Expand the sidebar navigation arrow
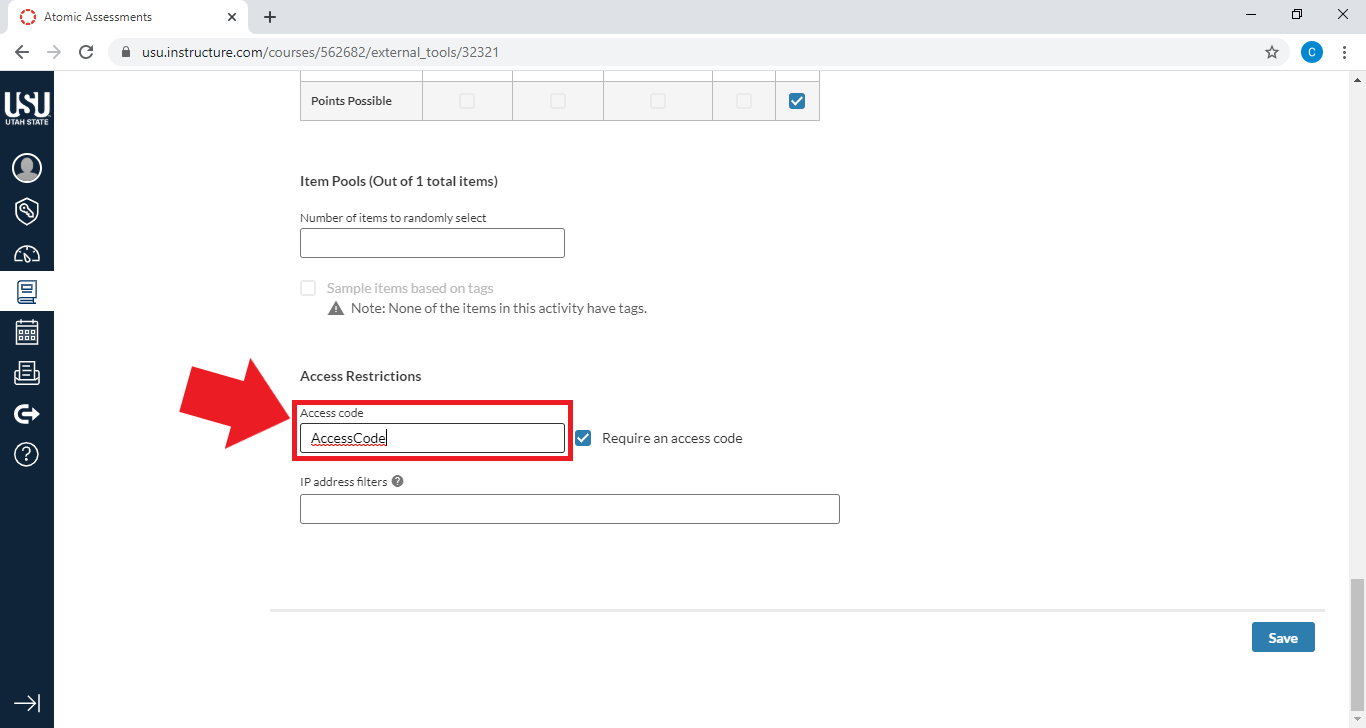 point(27,703)
